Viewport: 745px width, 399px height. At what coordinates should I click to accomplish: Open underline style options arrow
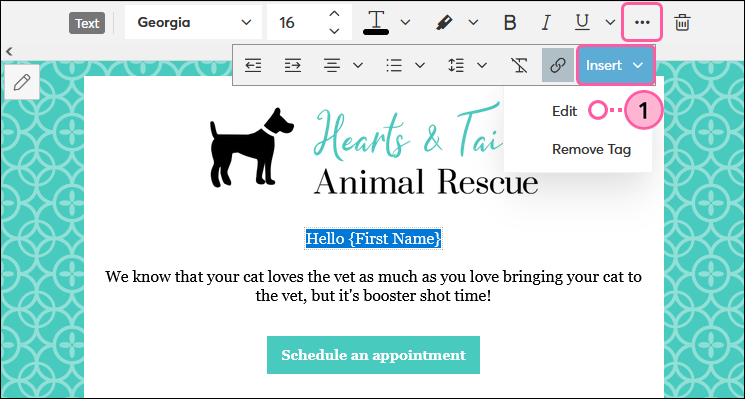(x=611, y=22)
